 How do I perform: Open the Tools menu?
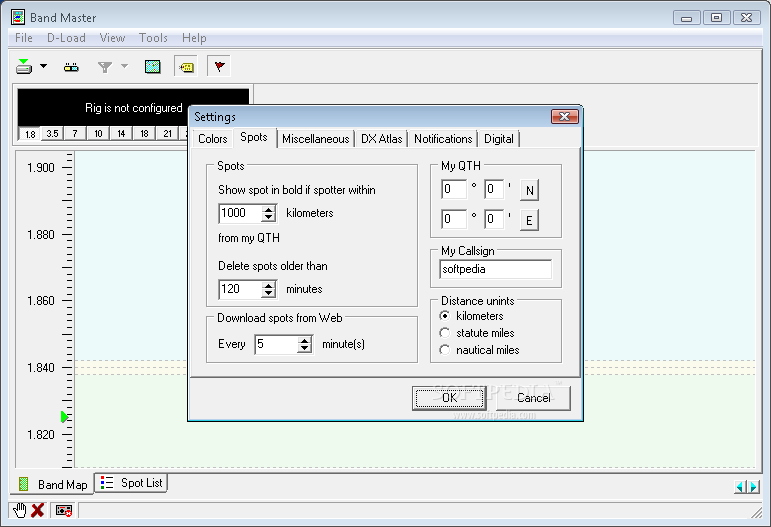click(x=153, y=38)
